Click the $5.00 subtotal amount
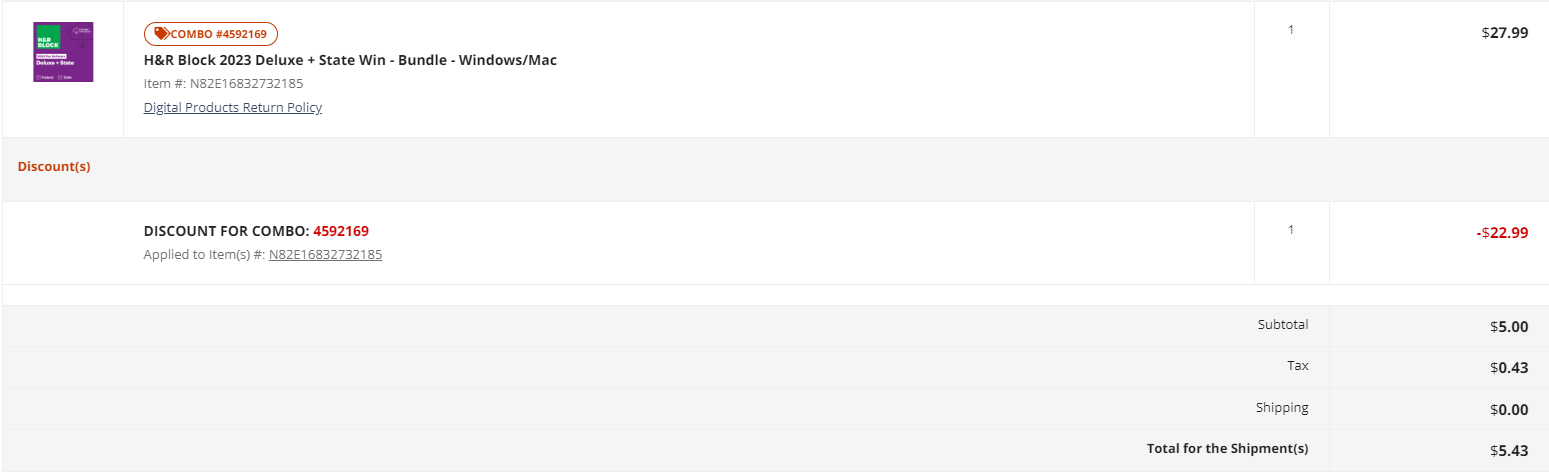The image size is (1549, 474). point(1509,326)
